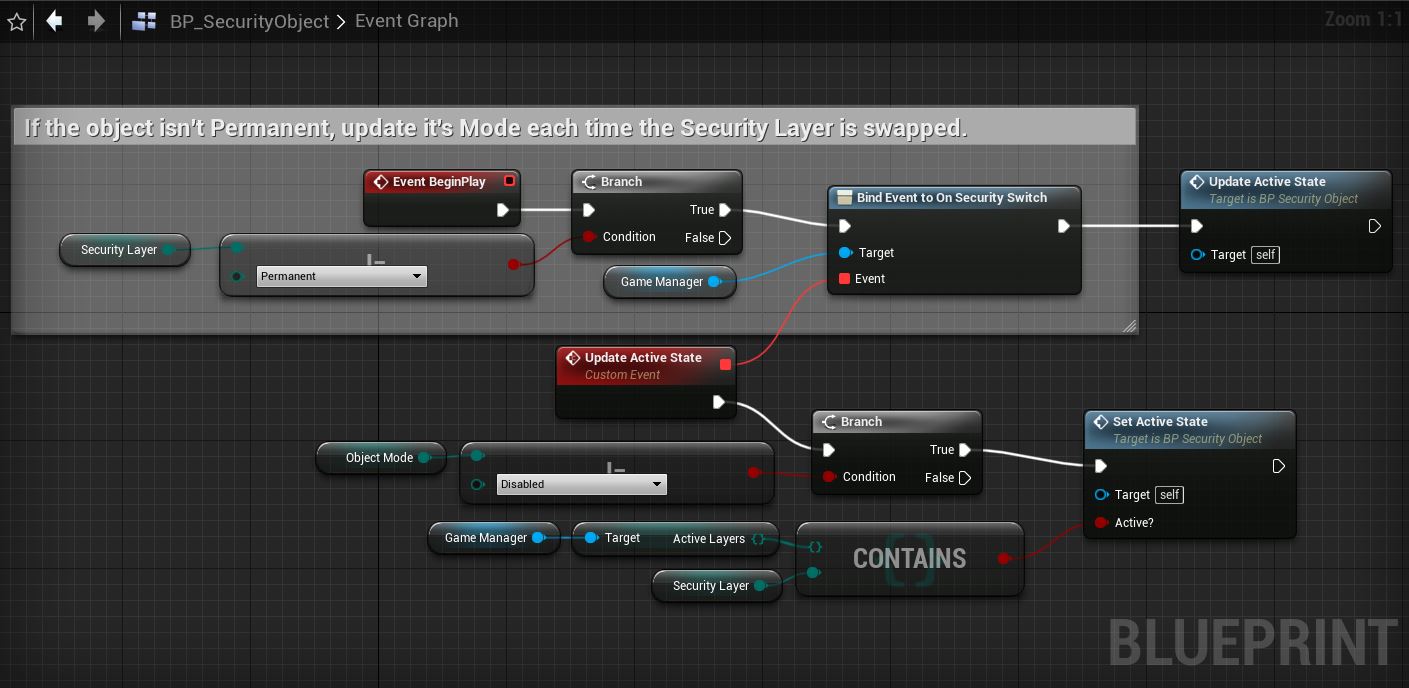Click the red Event pin on Bind Event

pyautogui.click(x=844, y=279)
